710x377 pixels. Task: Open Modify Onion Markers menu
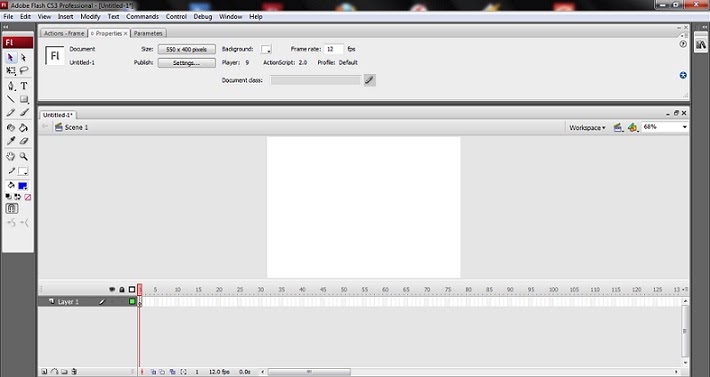click(x=183, y=372)
